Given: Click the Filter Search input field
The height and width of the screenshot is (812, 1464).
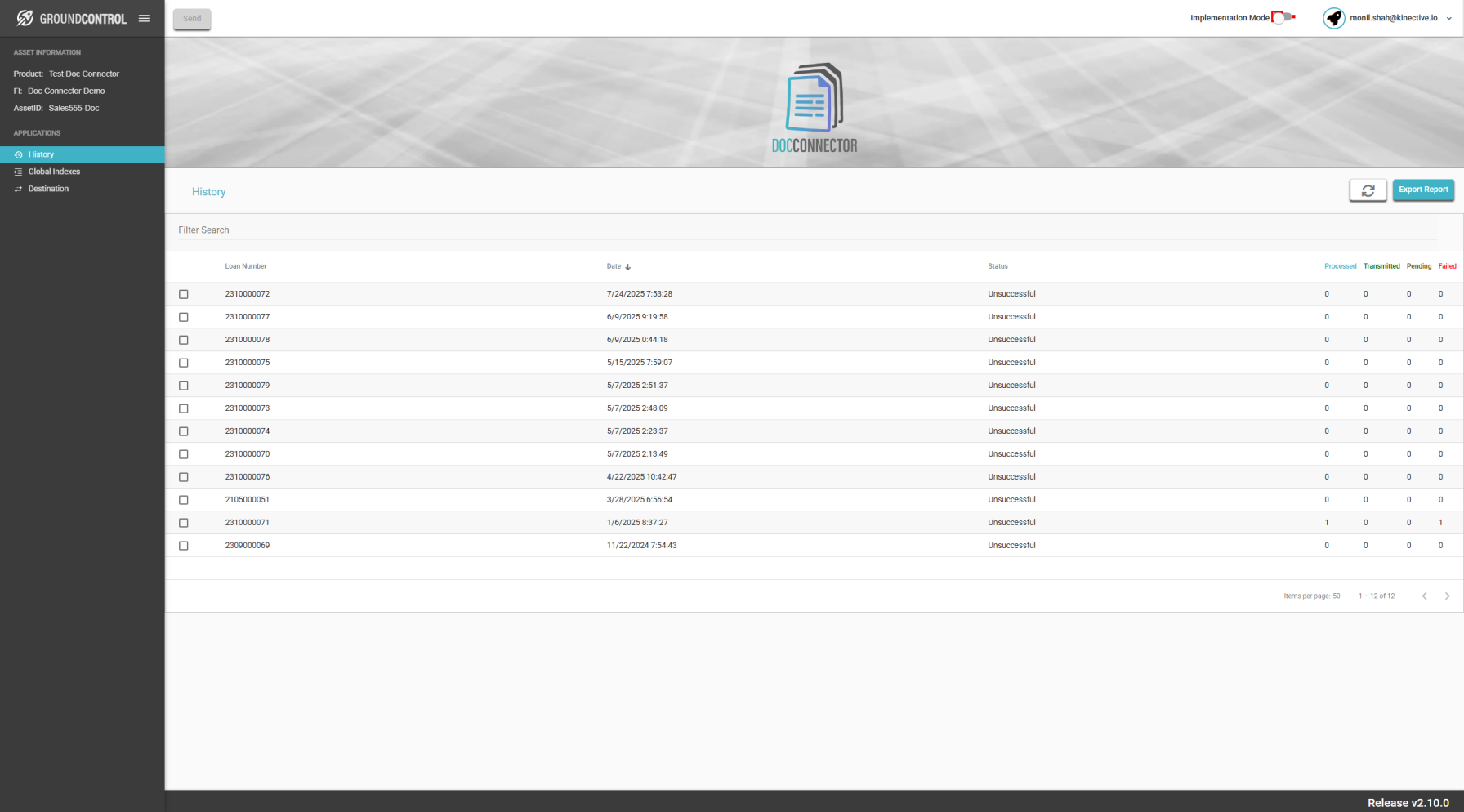Looking at the screenshot, I should pos(807,230).
